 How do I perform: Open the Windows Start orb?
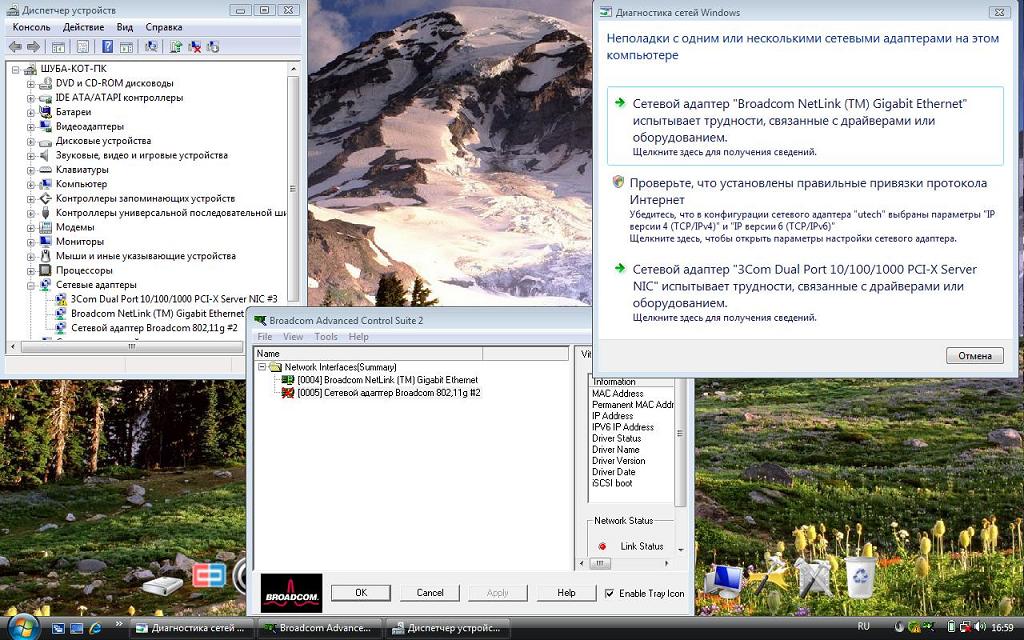(24, 627)
